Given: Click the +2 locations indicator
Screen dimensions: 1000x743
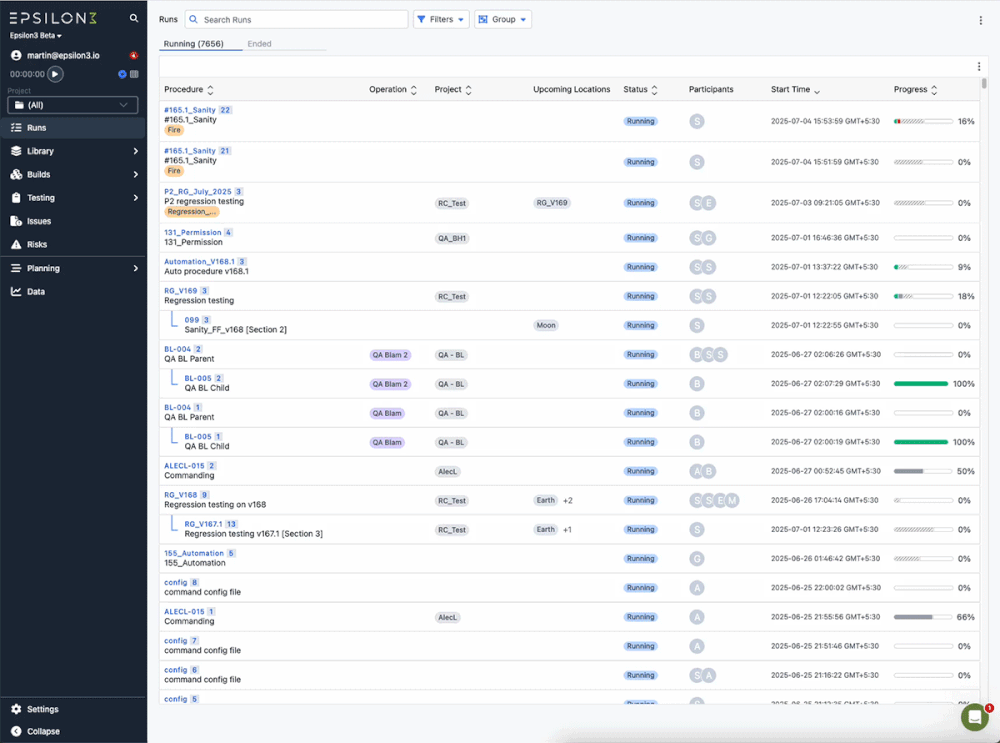Looking at the screenshot, I should (x=568, y=501).
